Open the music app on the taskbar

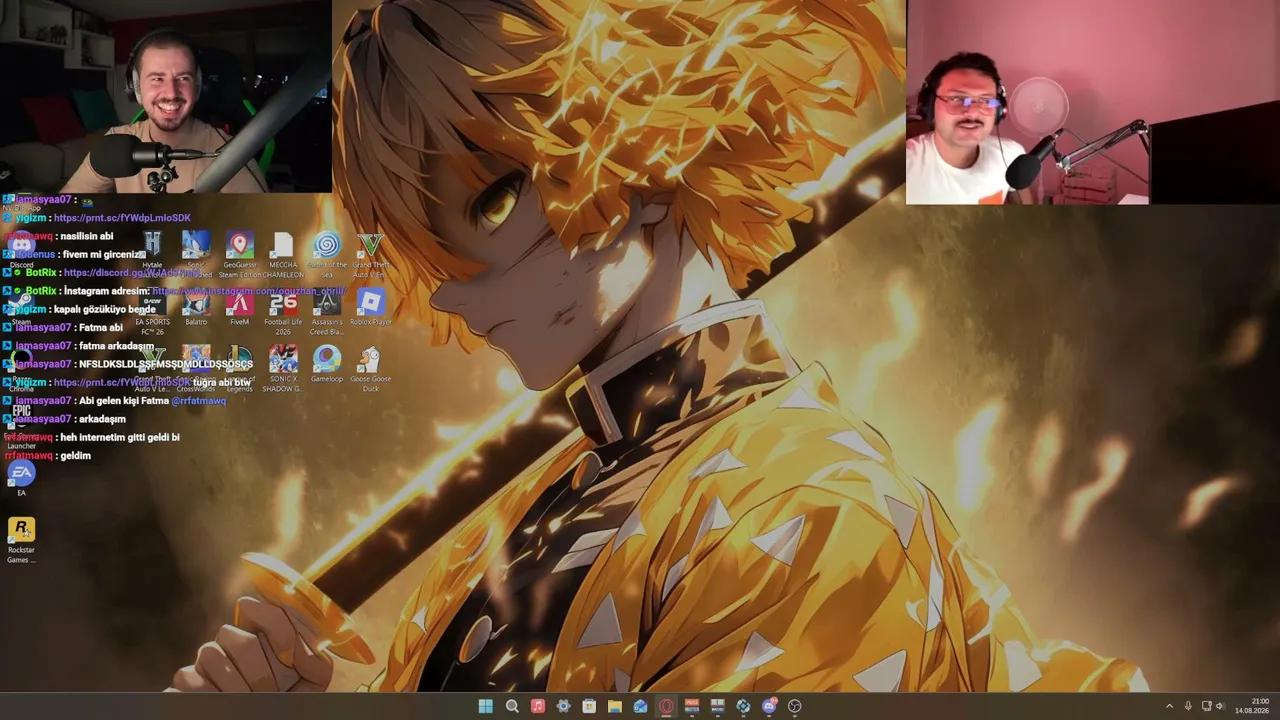[538, 706]
